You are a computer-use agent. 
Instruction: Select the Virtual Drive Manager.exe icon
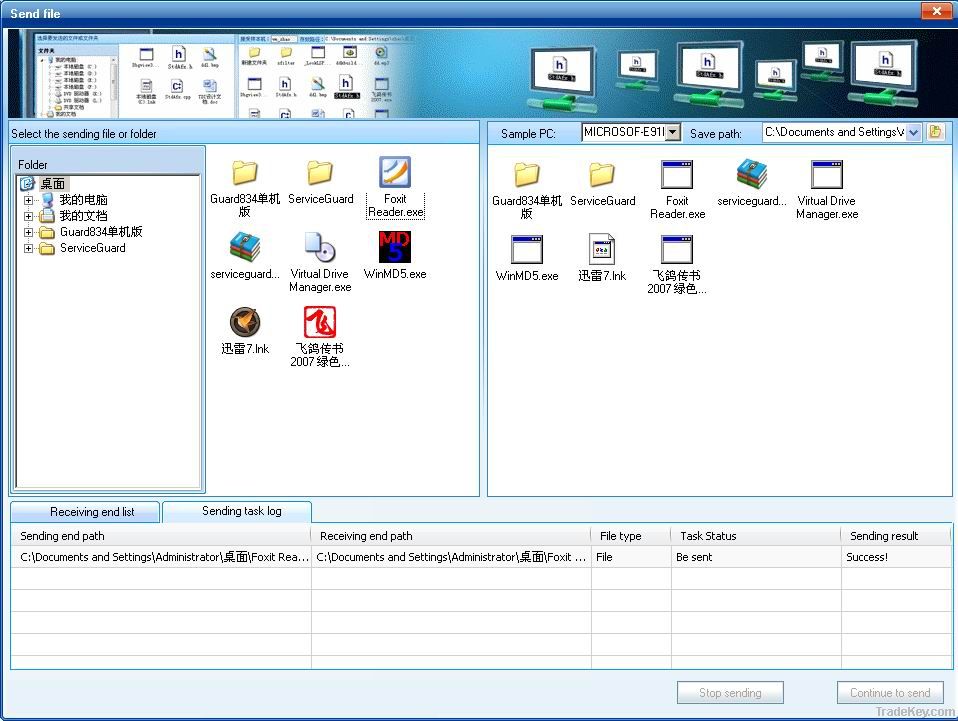pyautogui.click(x=320, y=250)
